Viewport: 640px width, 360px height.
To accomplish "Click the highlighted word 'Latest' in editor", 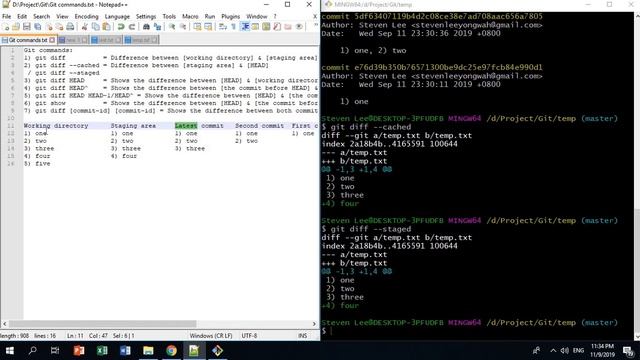I will tap(186, 126).
